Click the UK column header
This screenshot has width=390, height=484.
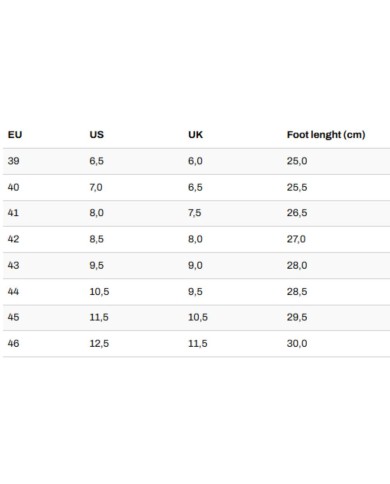(x=195, y=135)
